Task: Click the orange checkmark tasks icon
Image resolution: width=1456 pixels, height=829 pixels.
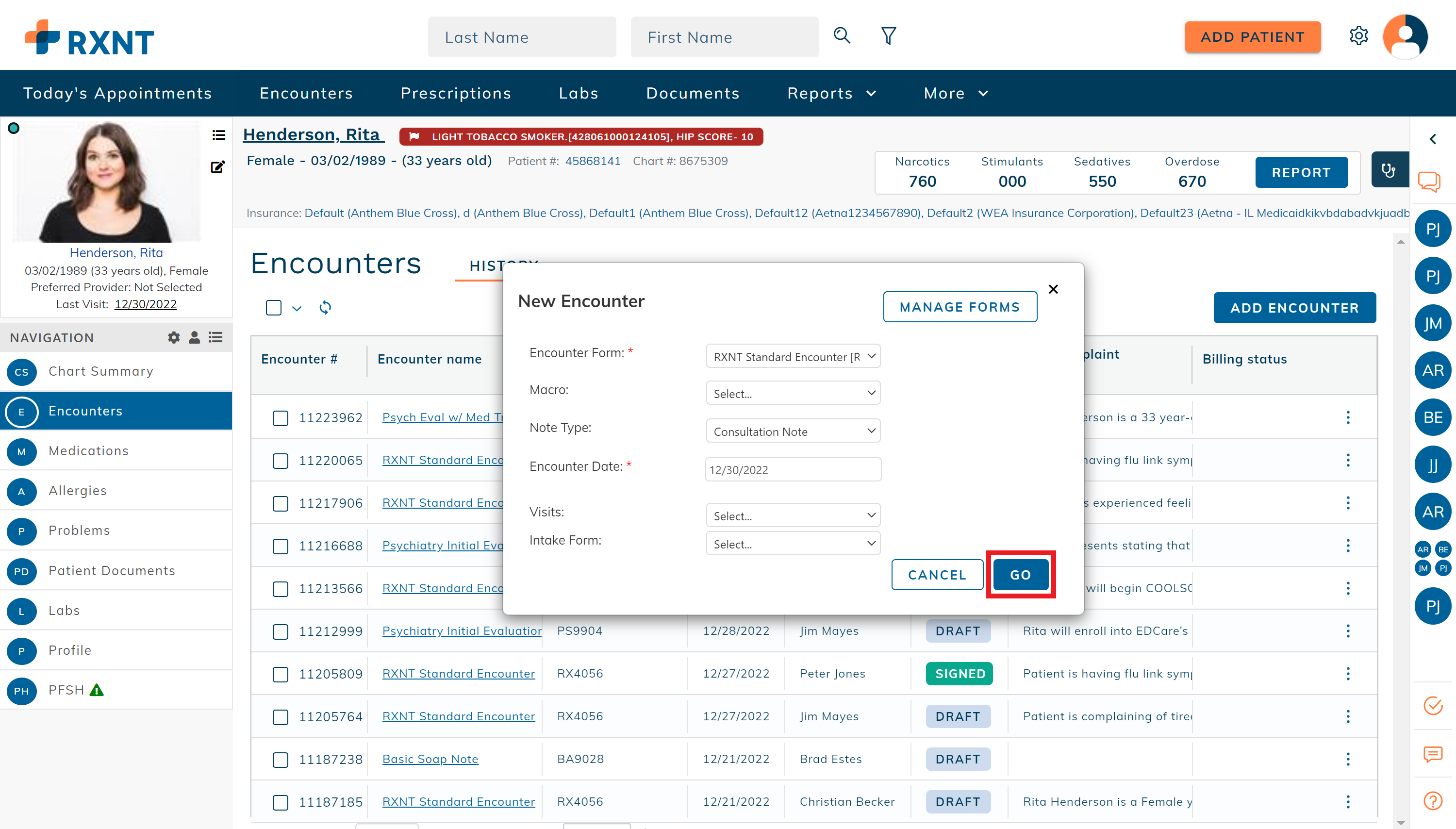Action: tap(1433, 705)
